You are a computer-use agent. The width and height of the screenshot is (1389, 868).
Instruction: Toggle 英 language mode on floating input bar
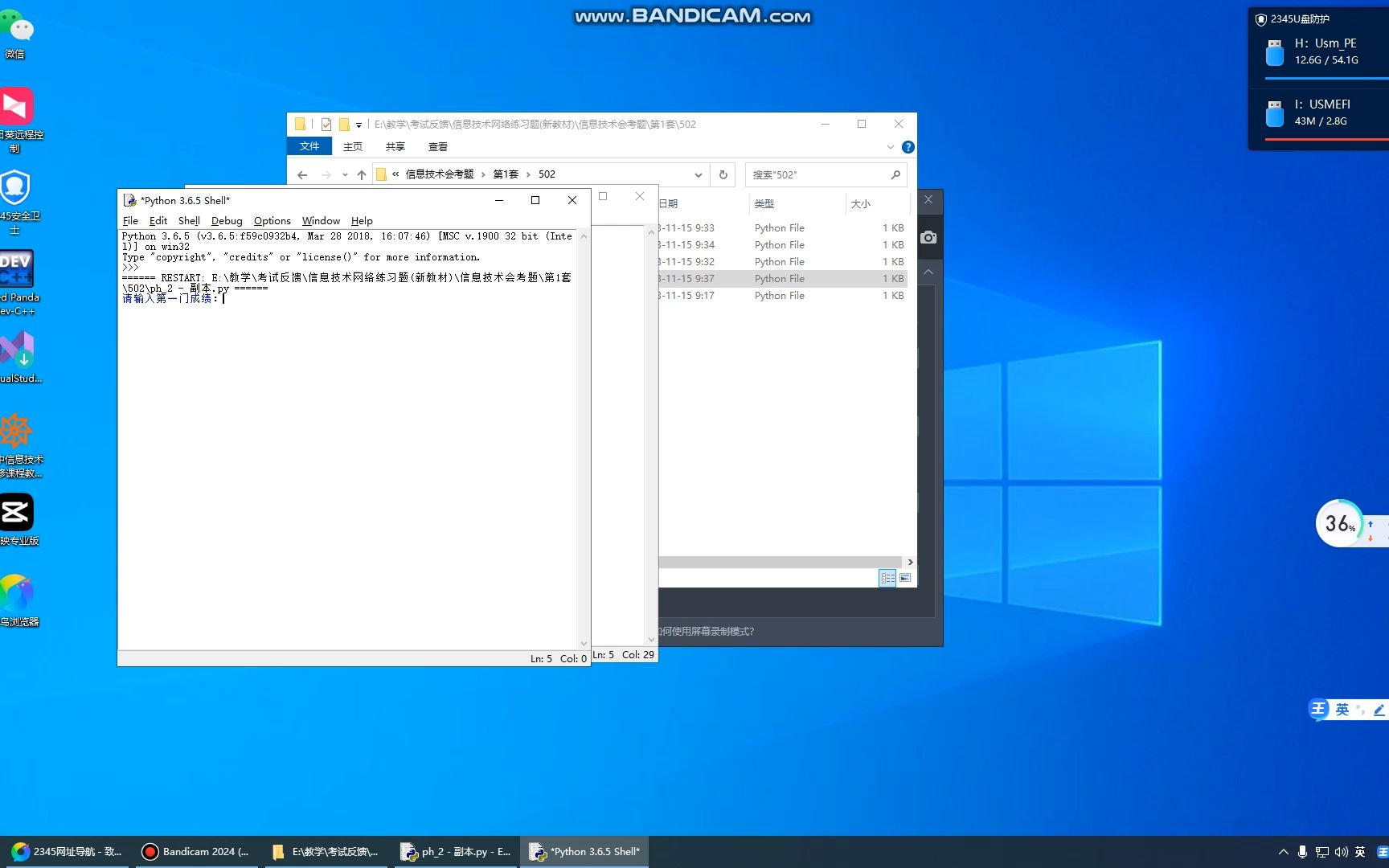click(1342, 709)
